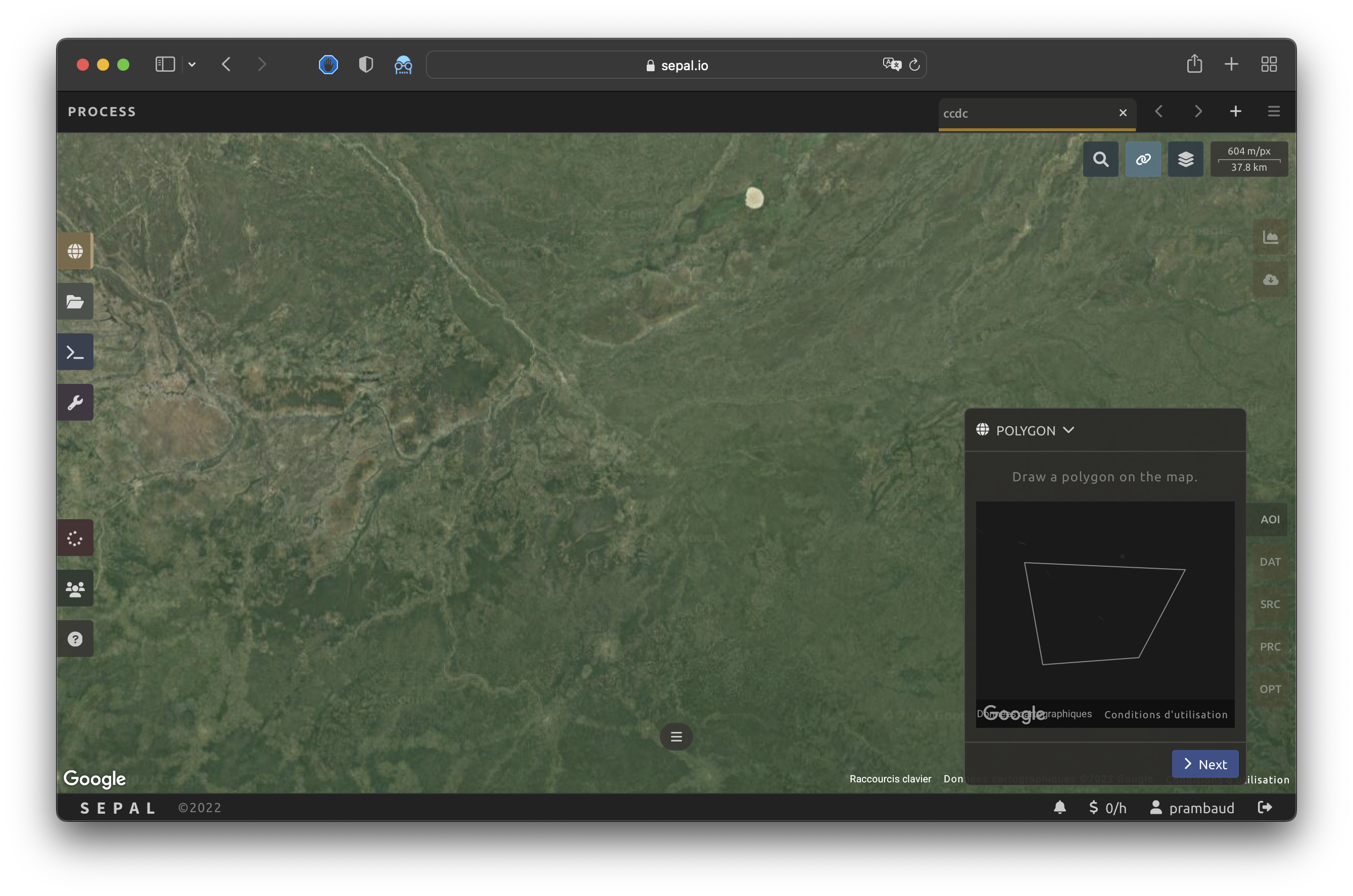
Task: Open the recipe tab list menu
Action: point(1274,112)
